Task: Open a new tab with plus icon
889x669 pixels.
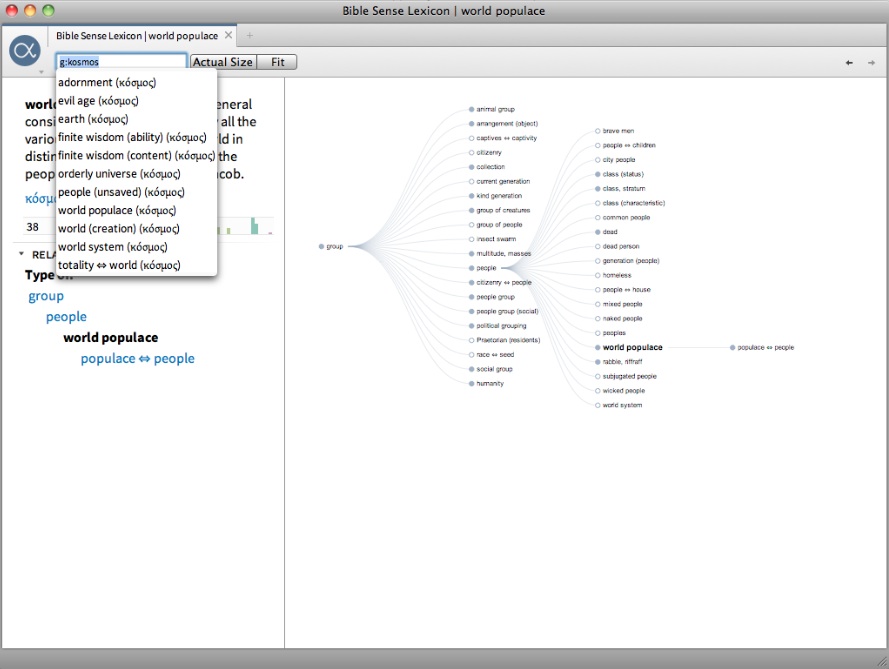Action: (250, 35)
